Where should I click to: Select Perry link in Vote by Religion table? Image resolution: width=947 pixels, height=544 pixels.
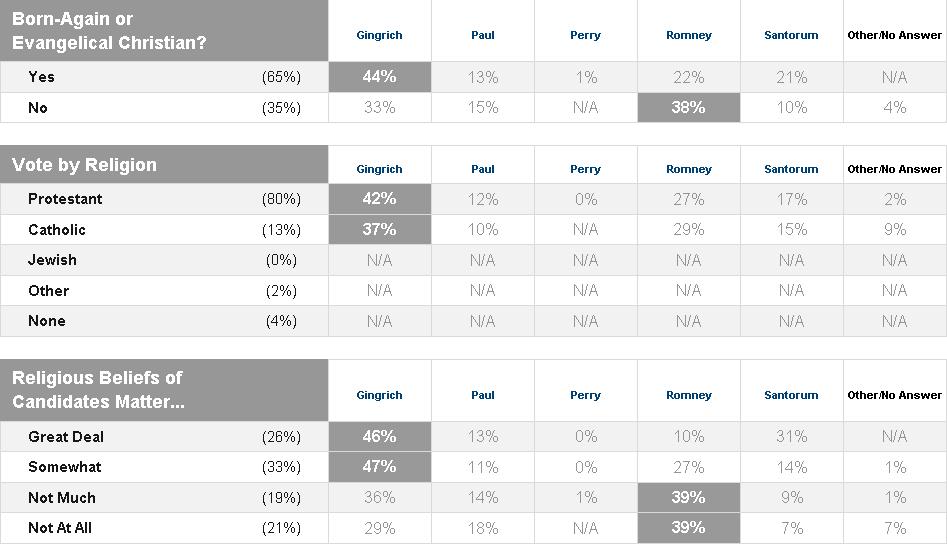[585, 169]
